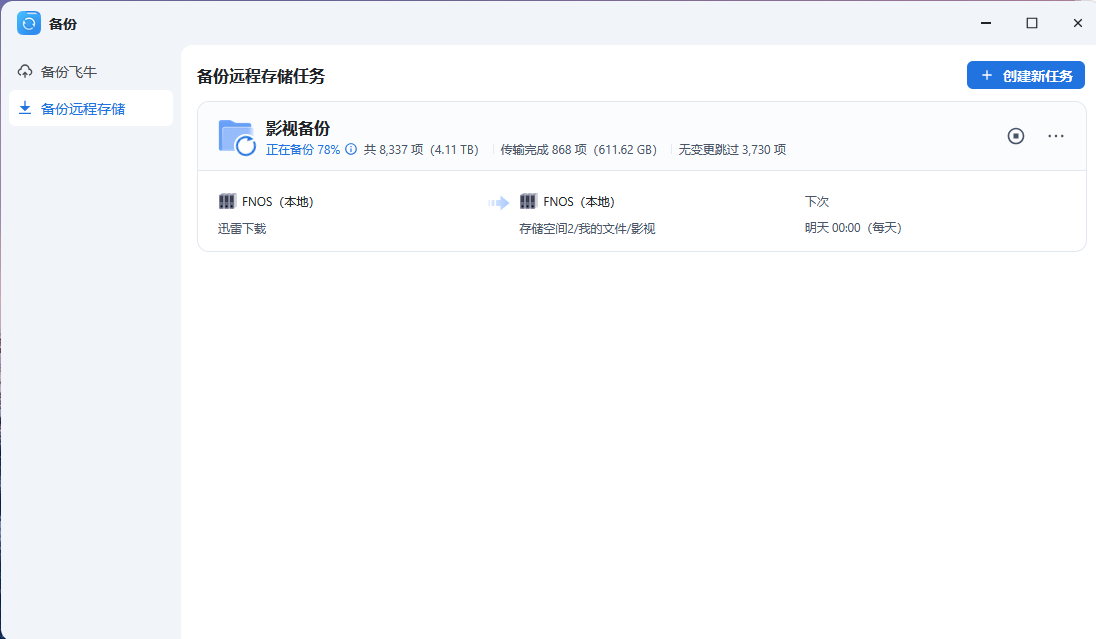Click the 影视备份 task title
The width and height of the screenshot is (1096, 639).
298,129
